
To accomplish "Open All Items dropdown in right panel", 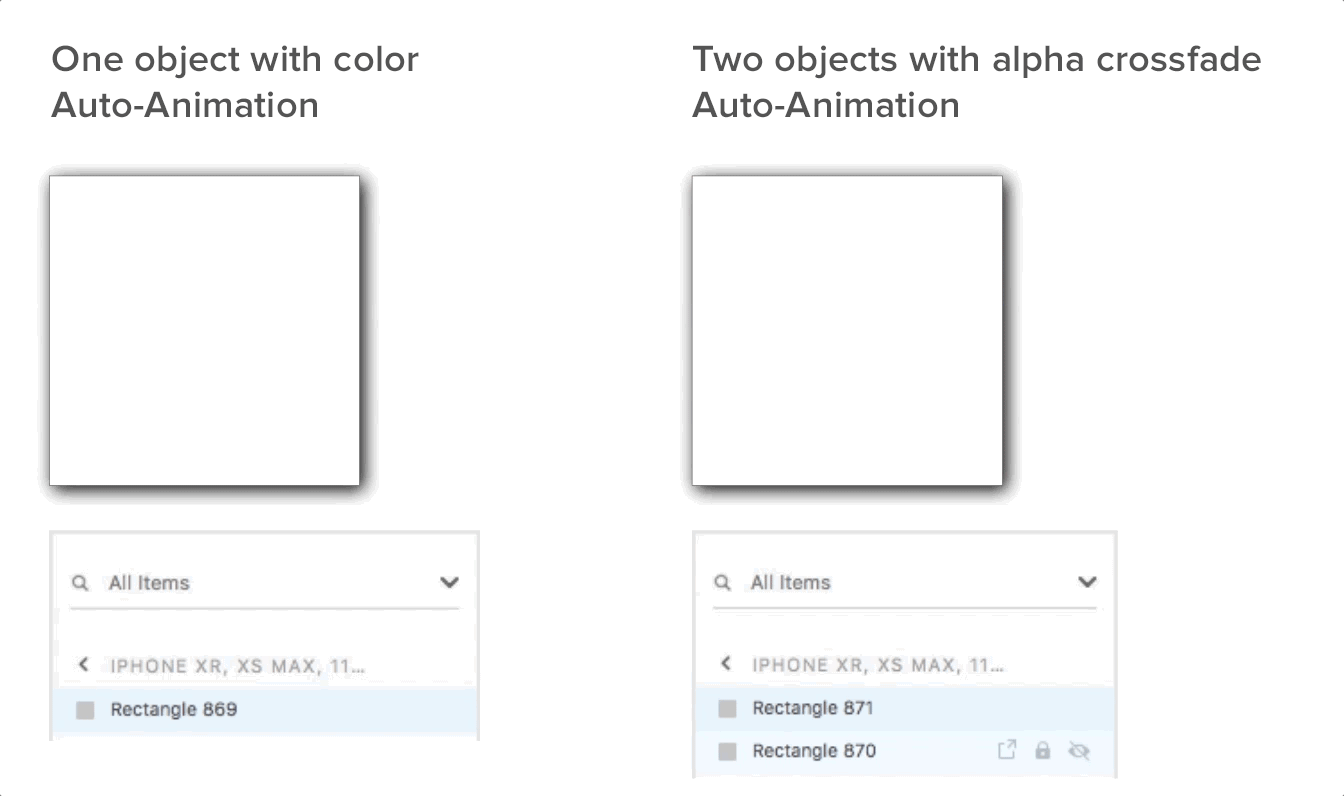I will pyautogui.click(x=1087, y=582).
